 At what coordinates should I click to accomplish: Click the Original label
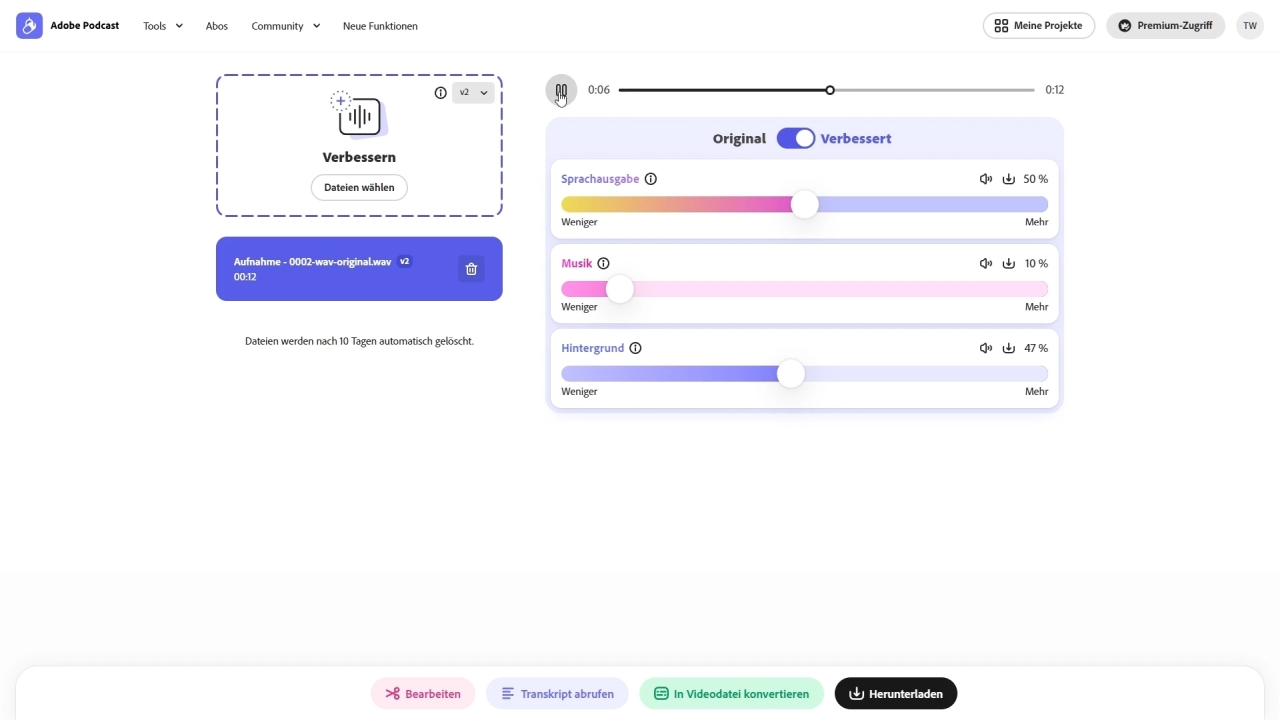tap(739, 139)
